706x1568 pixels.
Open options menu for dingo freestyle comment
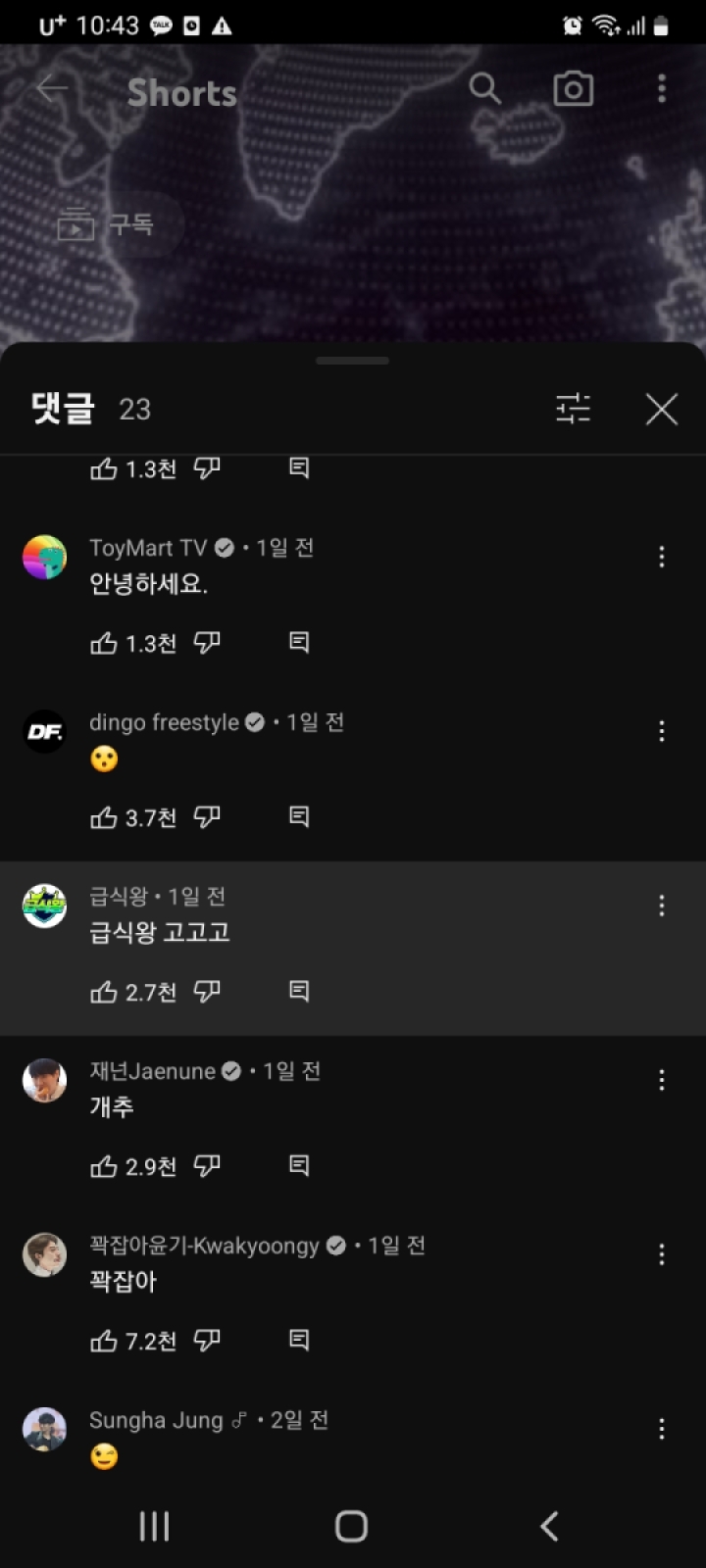(x=662, y=731)
